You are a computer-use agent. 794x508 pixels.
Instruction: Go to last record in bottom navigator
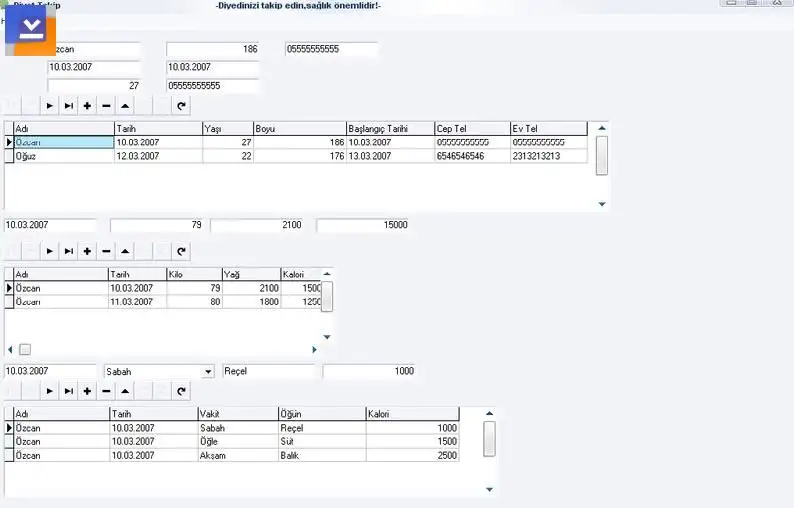tap(68, 391)
